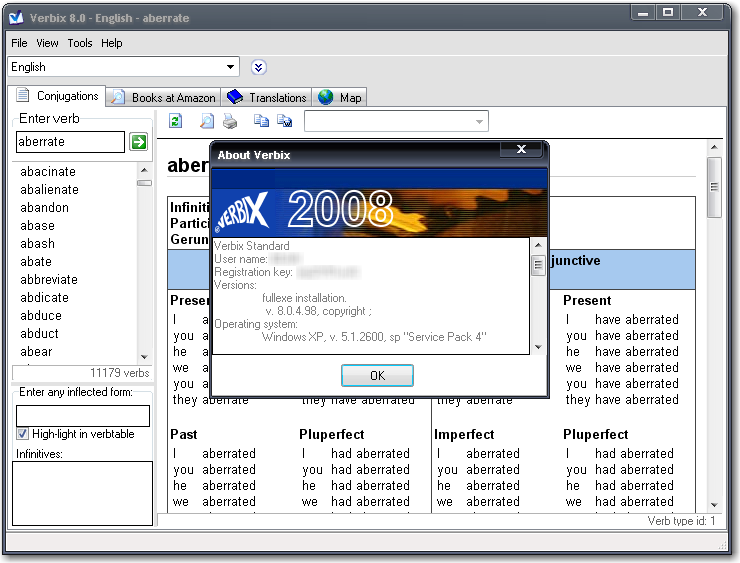The image size is (740, 563).
Task: Click the Verbix Standard text line
Action: coord(252,245)
